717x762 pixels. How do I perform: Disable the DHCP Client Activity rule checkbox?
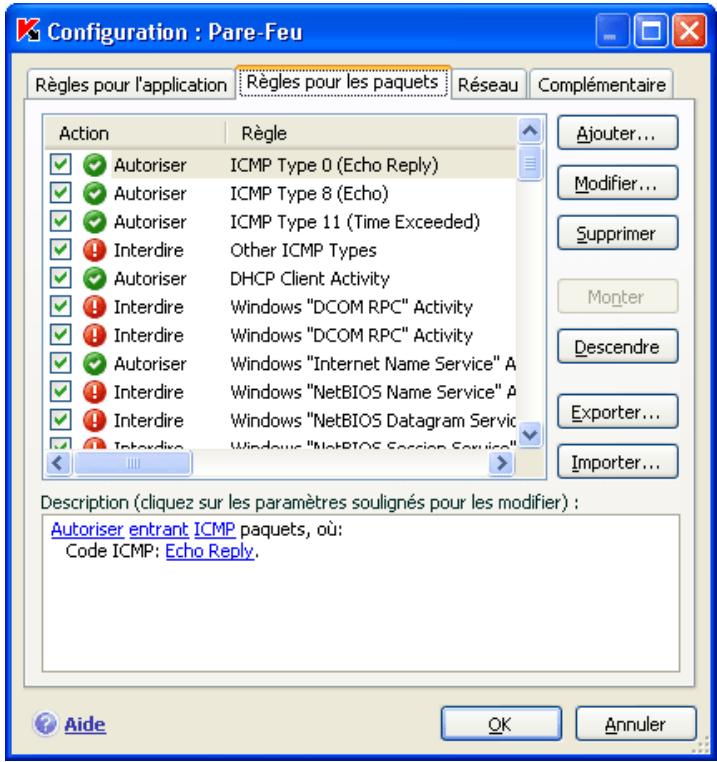click(x=61, y=278)
